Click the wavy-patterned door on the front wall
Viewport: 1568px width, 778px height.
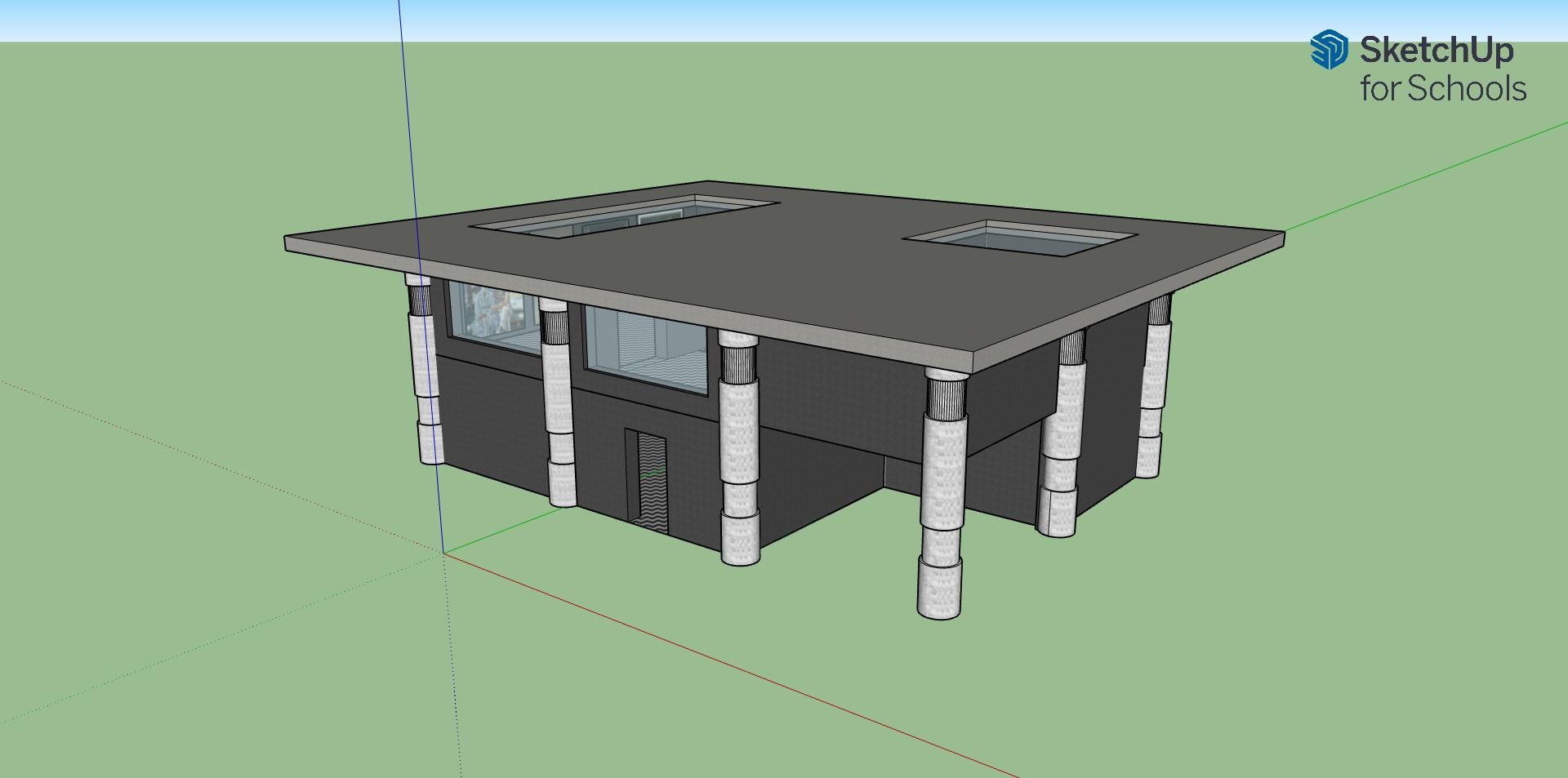(651, 482)
